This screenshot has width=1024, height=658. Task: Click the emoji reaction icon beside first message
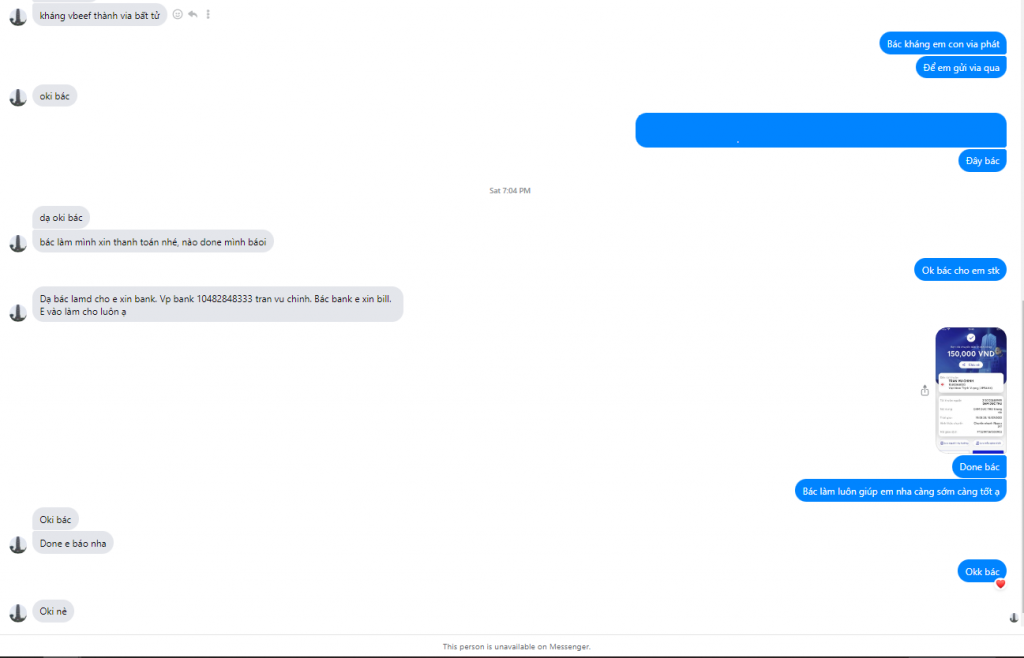coord(178,14)
